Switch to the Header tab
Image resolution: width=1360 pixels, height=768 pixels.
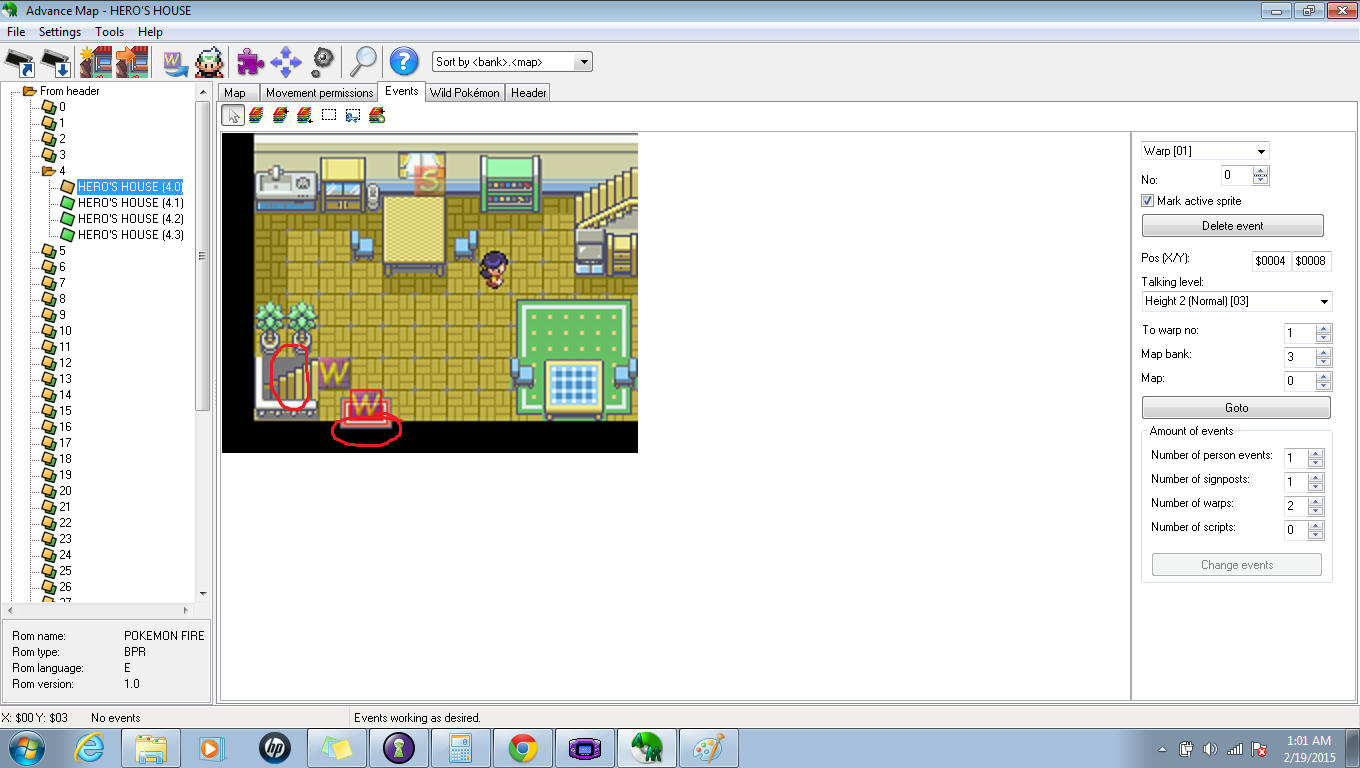[x=528, y=93]
